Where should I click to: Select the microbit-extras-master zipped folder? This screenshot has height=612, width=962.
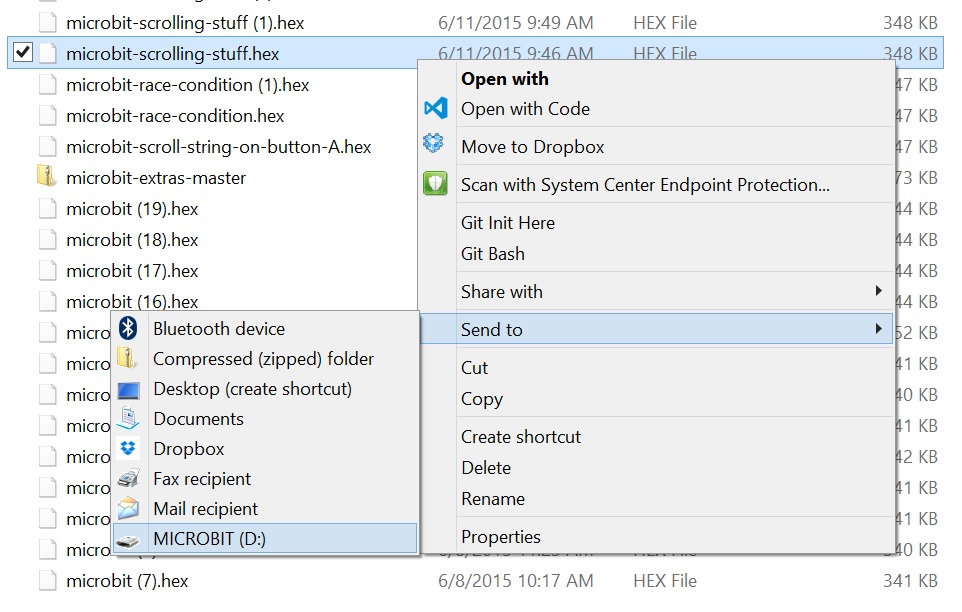(155, 178)
